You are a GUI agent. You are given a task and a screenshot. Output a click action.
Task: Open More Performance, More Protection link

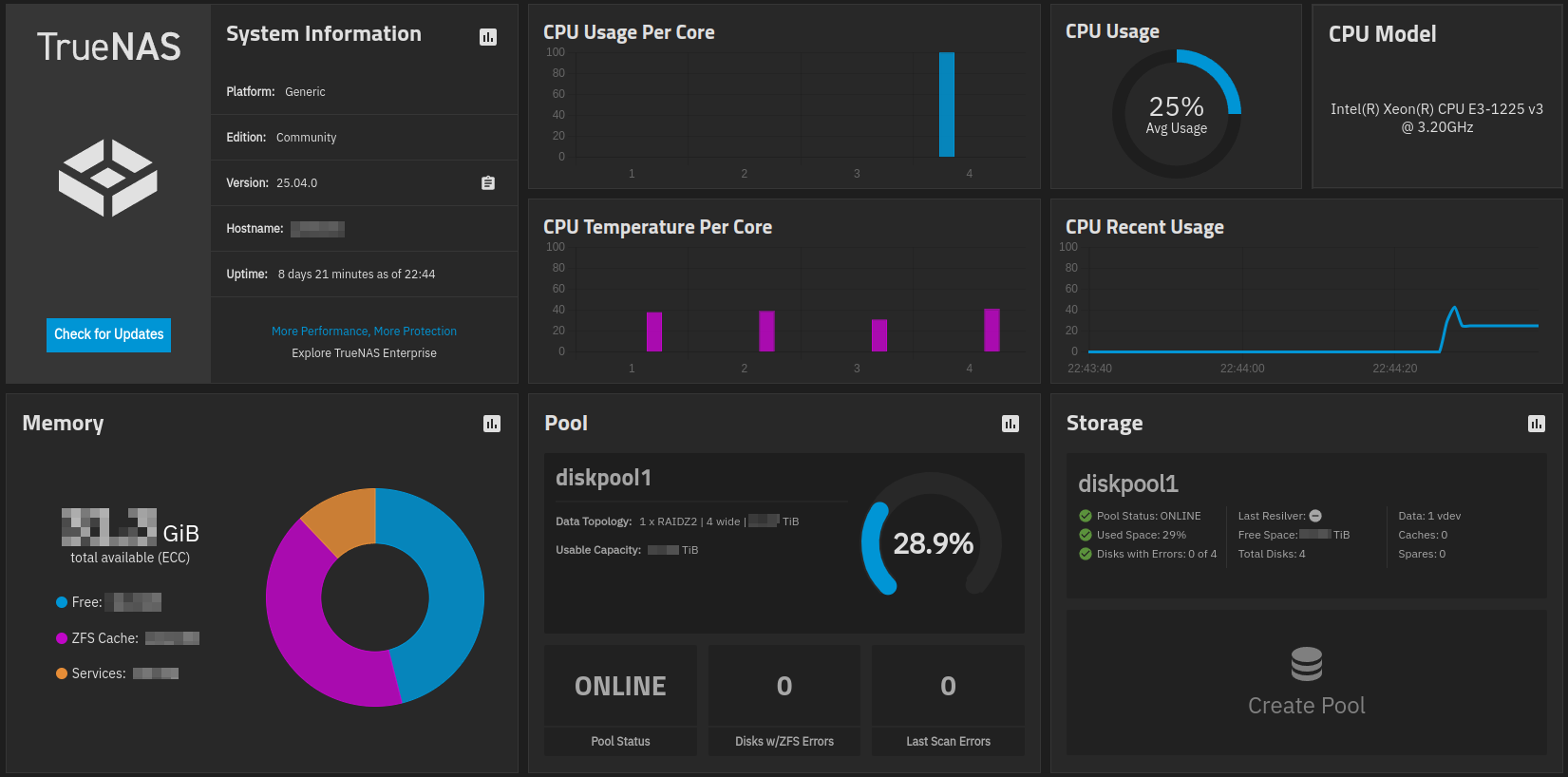pyautogui.click(x=364, y=332)
